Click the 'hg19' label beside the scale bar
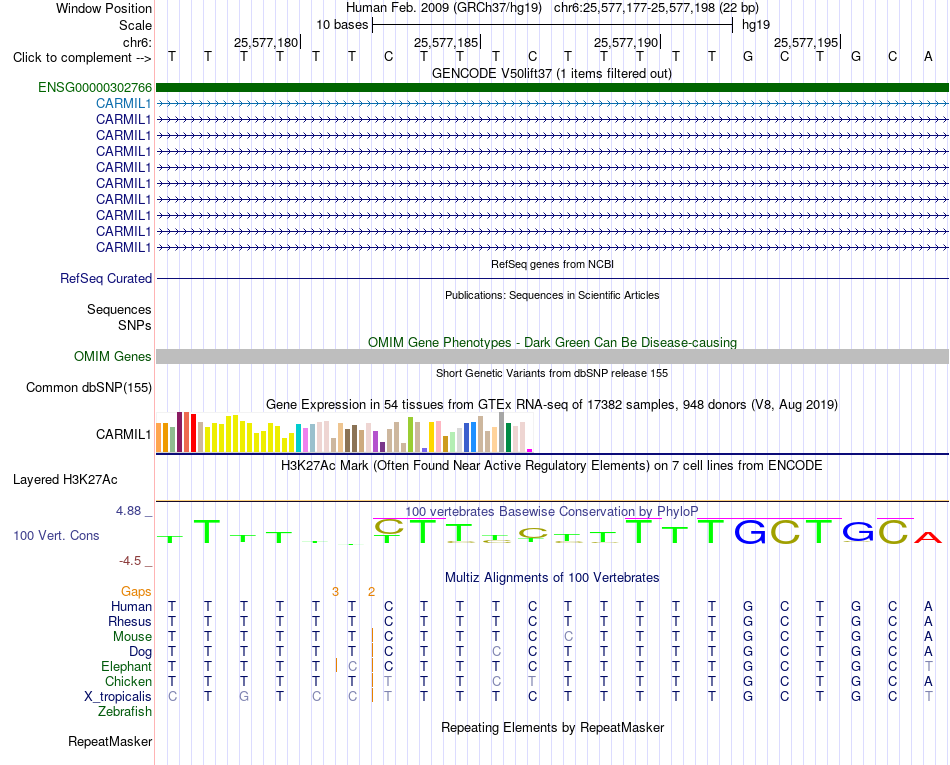 coord(756,25)
